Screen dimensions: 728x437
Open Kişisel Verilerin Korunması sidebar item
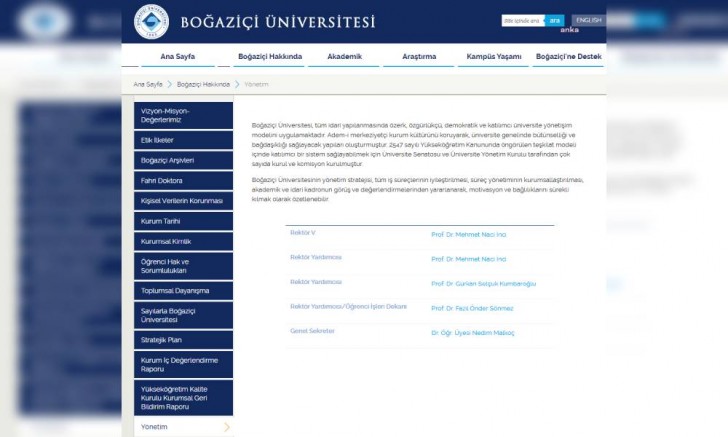[x=183, y=201]
